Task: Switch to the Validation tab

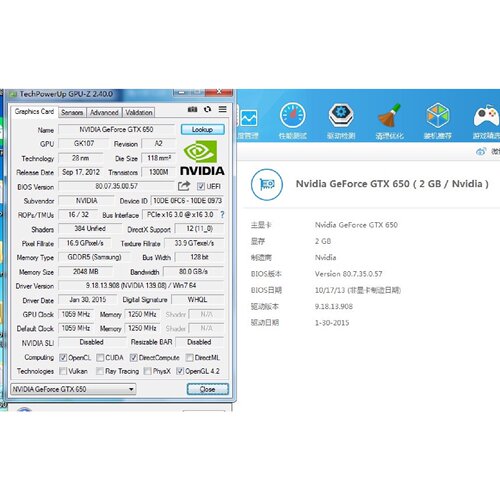Action: (x=139, y=113)
